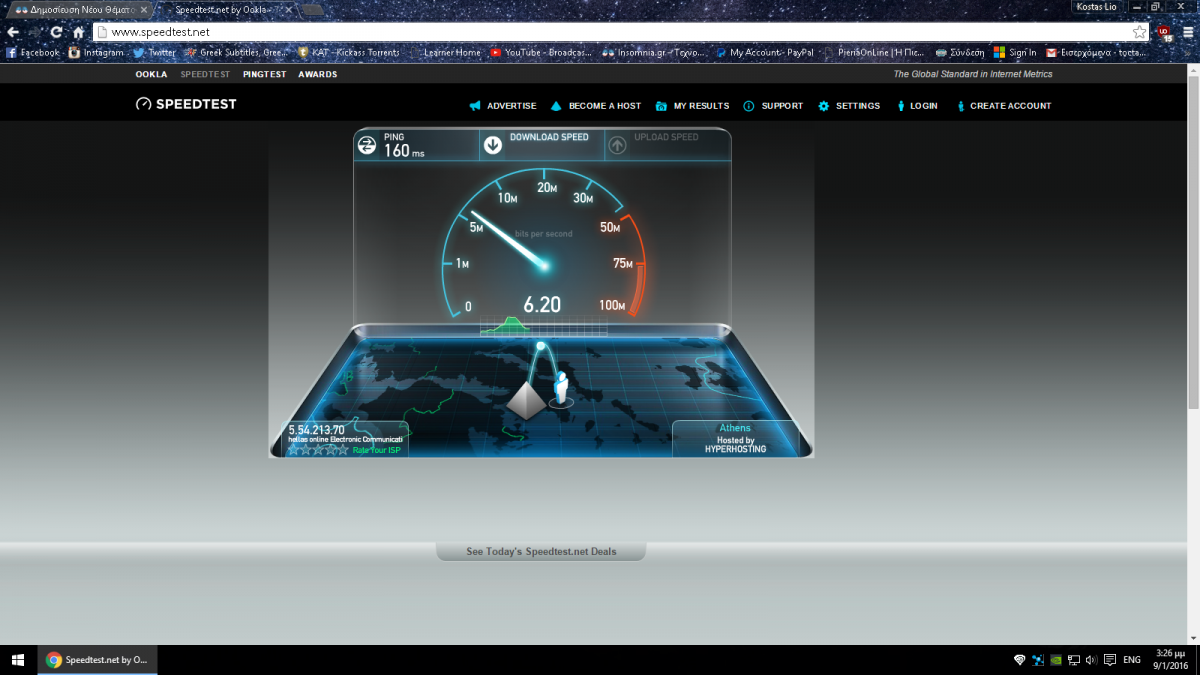Click the 160 ms ping value
The image size is (1200, 675).
[x=404, y=151]
